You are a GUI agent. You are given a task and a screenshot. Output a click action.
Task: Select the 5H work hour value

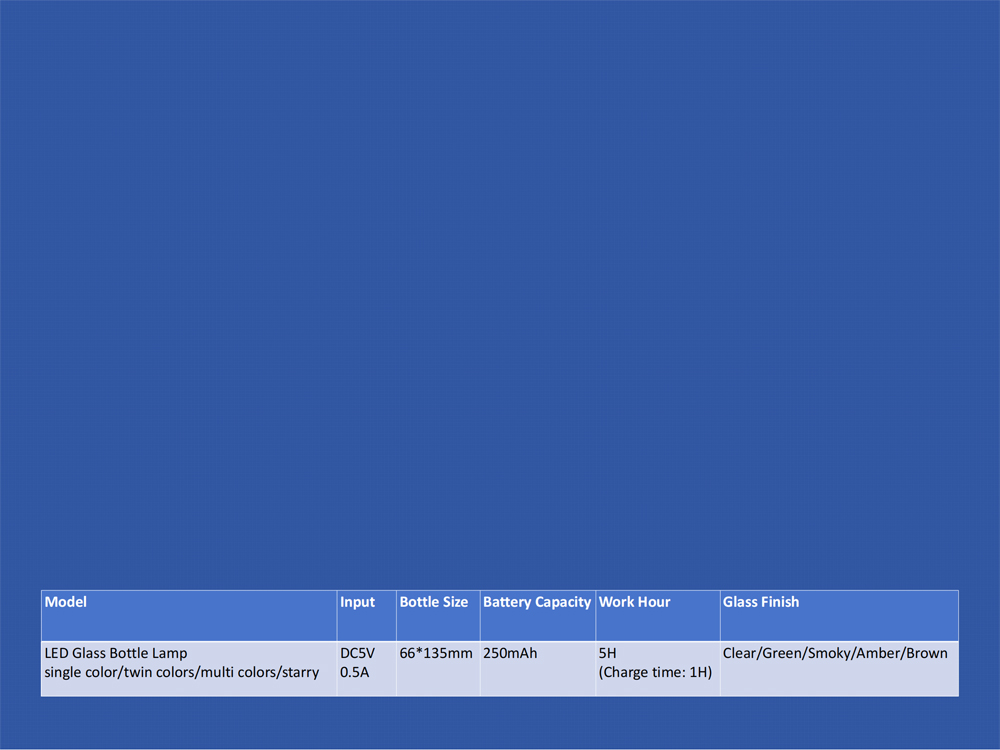[608, 654]
